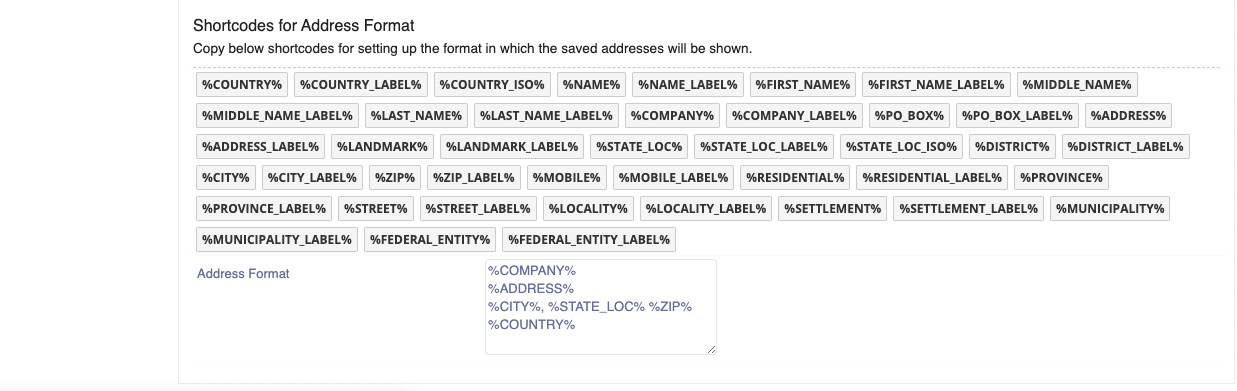This screenshot has width=1237, height=391.
Task: Click the %LANDMARK% shortcode tag
Action: 382,147
